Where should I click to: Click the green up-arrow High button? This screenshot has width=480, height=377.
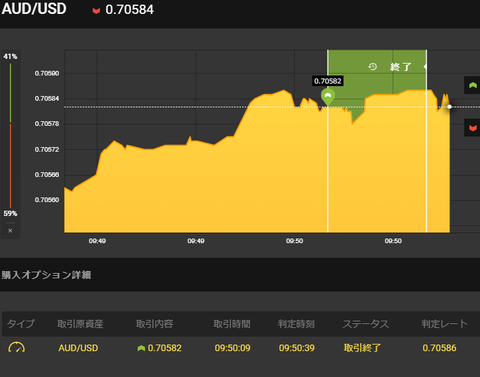pyautogui.click(x=472, y=85)
